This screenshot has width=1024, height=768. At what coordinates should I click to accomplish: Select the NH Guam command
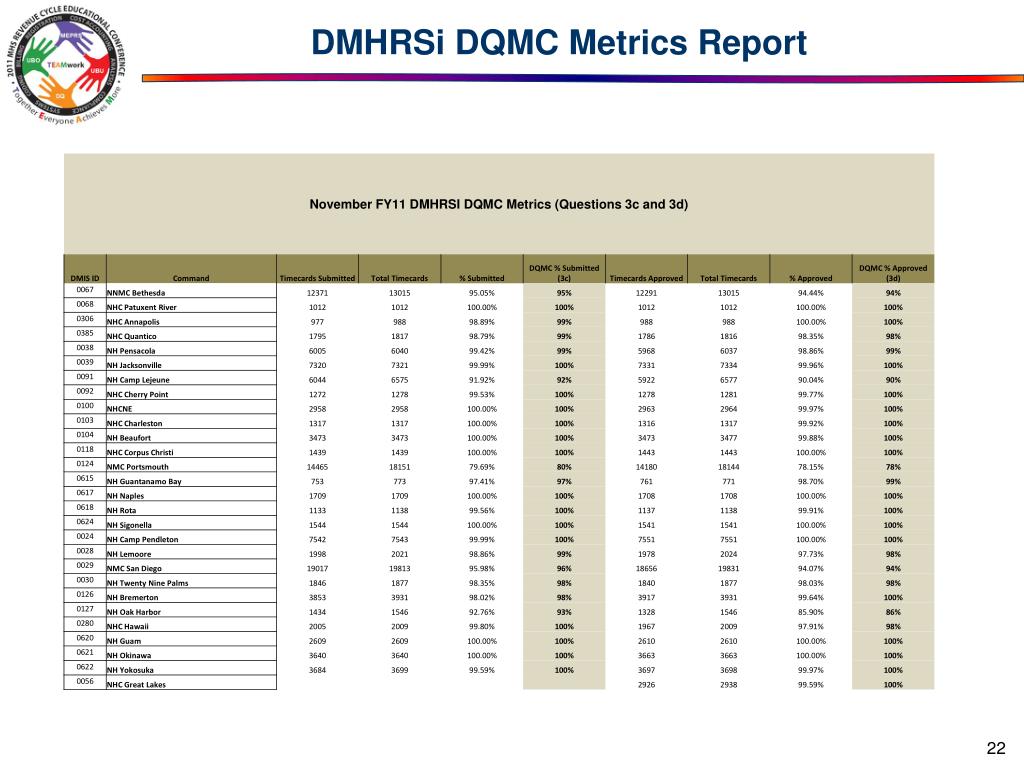point(124,641)
